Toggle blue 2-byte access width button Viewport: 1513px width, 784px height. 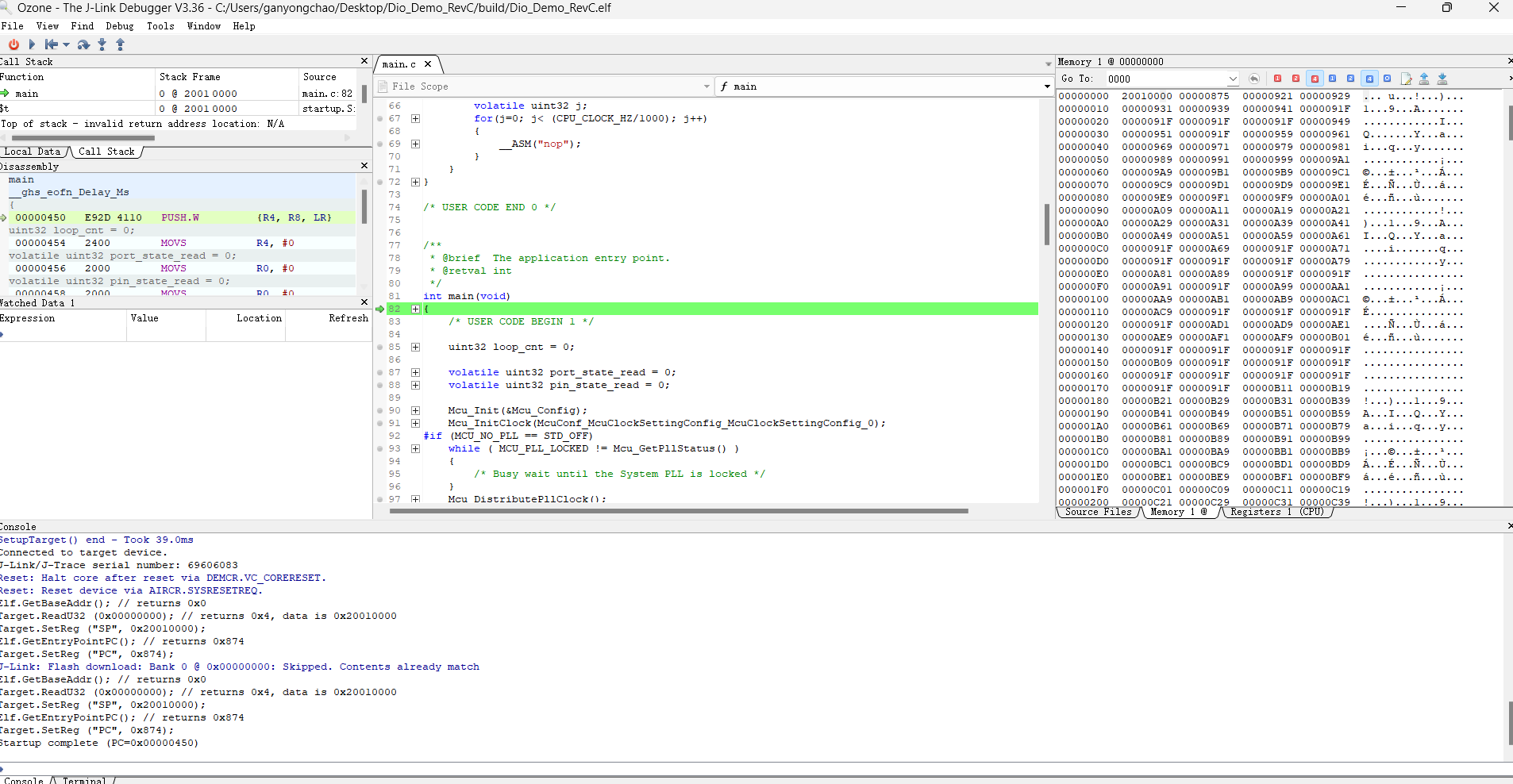[1350, 79]
